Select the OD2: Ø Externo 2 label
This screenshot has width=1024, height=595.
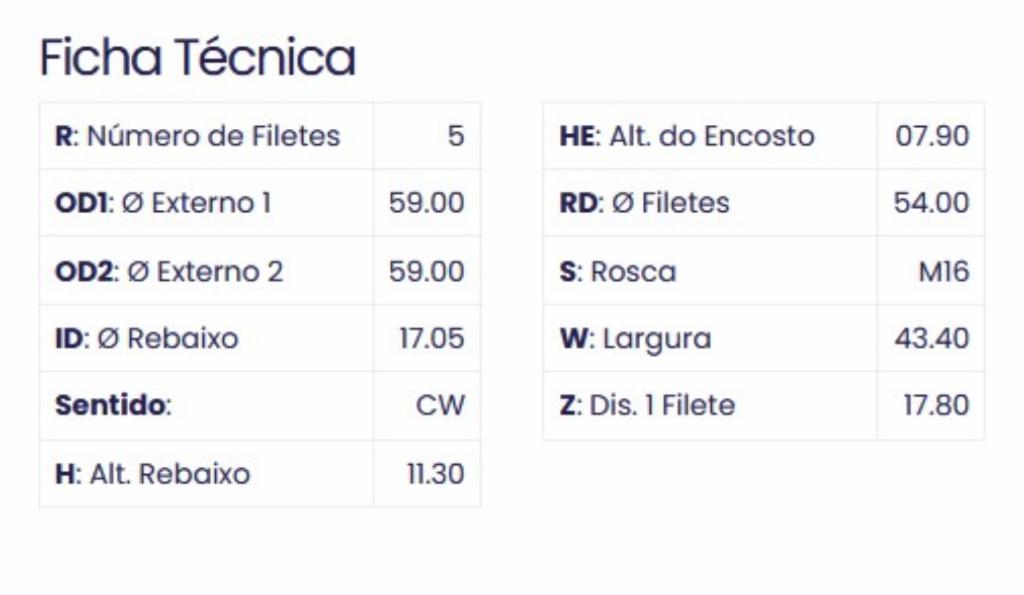click(169, 272)
